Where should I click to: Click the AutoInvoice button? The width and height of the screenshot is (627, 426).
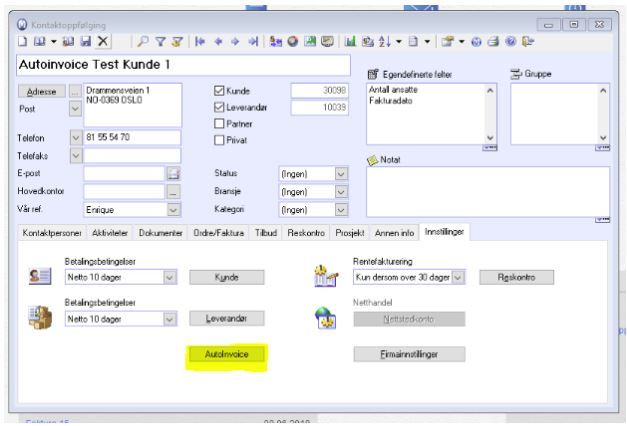click(226, 354)
